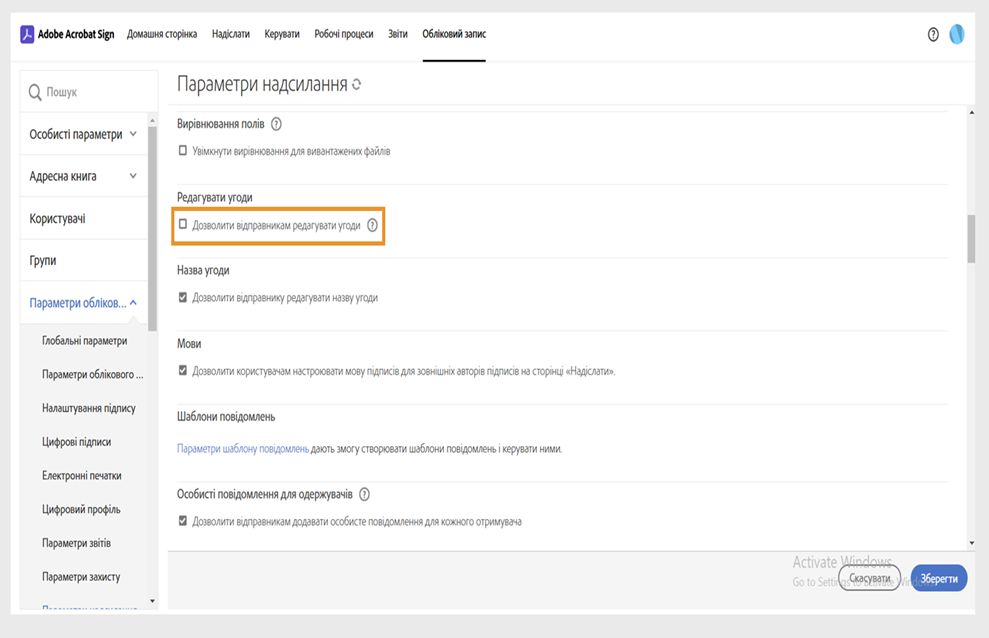Click the search magnifier icon in sidebar
Image resolution: width=989 pixels, height=638 pixels.
tap(35, 92)
